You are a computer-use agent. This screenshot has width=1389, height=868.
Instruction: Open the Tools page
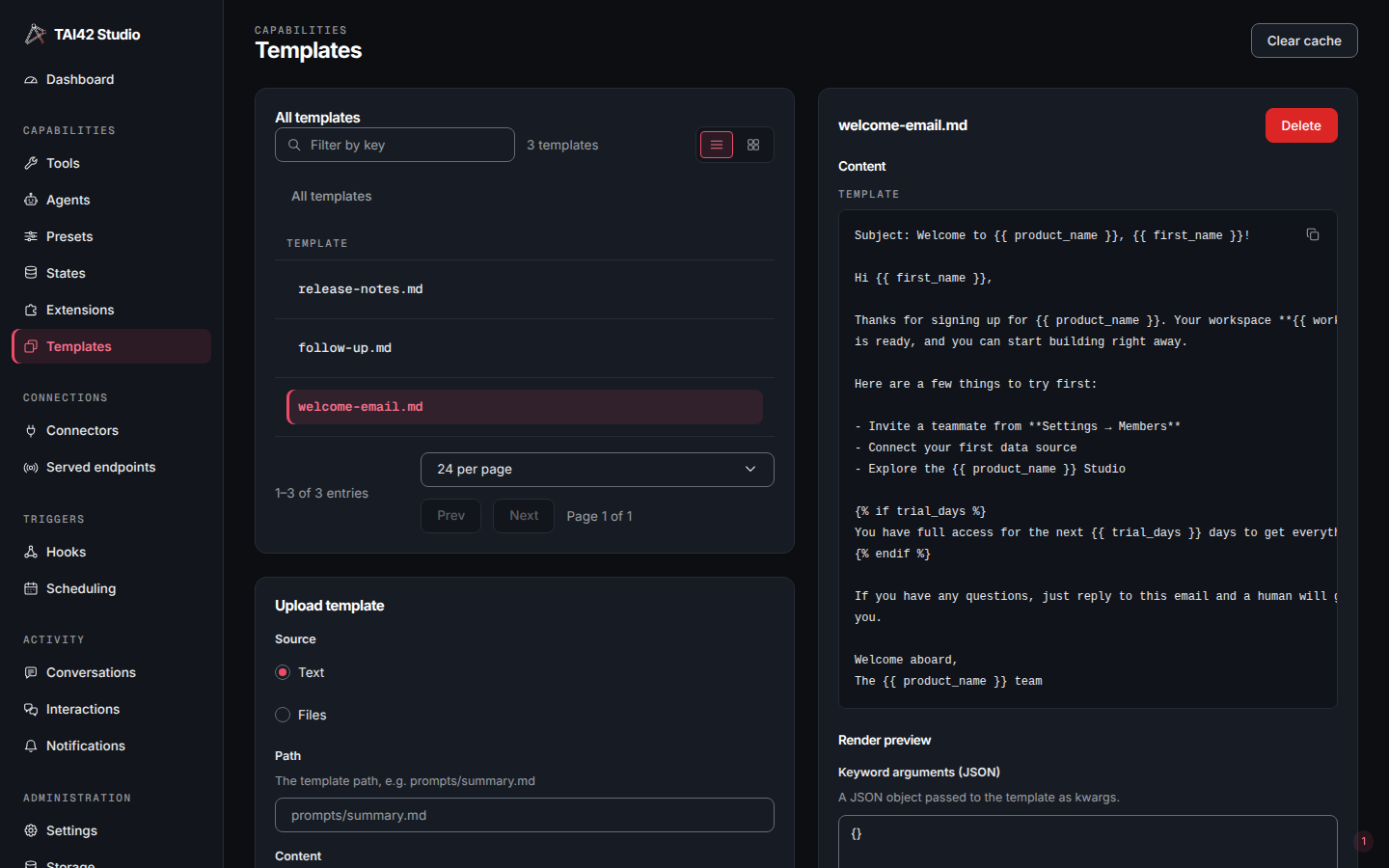tap(111, 163)
